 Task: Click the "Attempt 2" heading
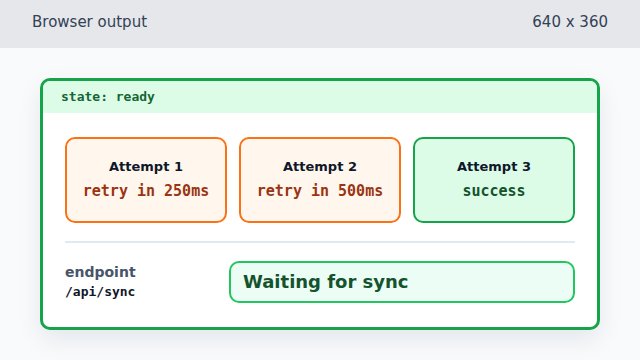(320, 167)
